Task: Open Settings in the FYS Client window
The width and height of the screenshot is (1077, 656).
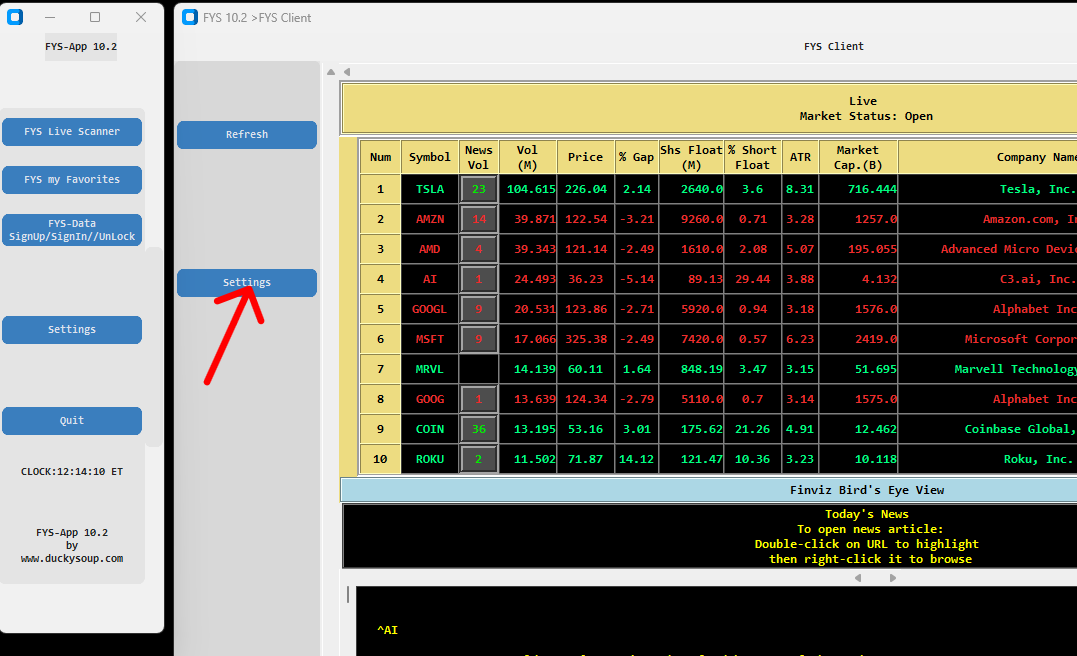Action: point(247,283)
